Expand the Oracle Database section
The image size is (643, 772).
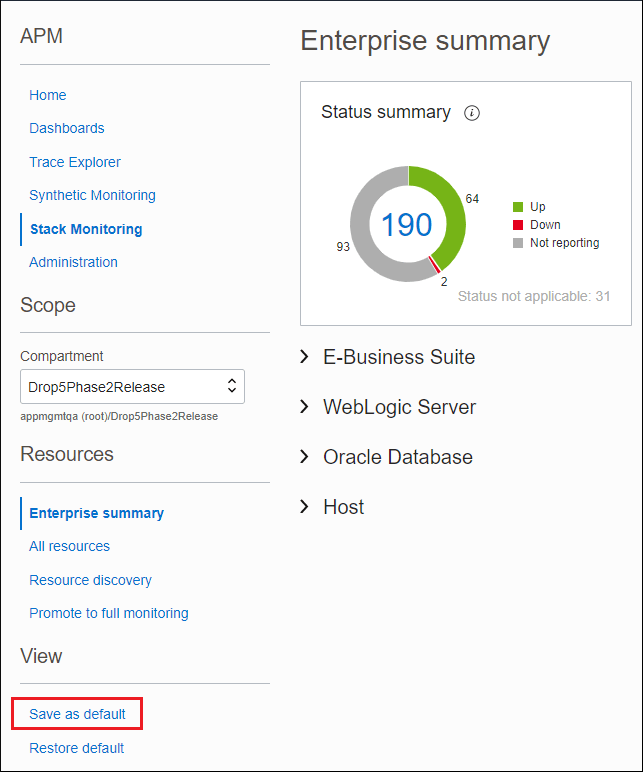[x=305, y=457]
